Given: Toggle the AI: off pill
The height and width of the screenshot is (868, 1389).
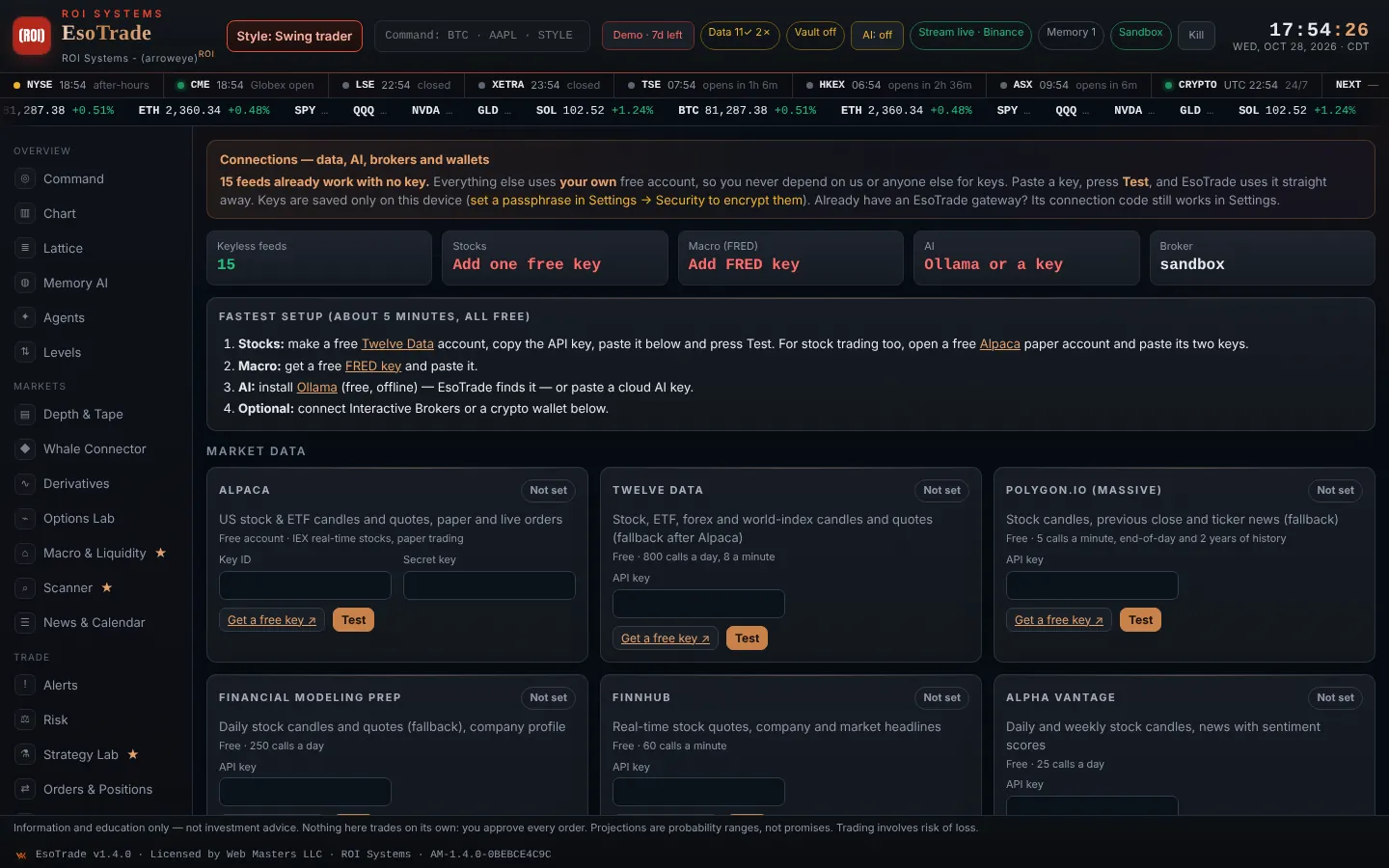Looking at the screenshot, I should click(x=878, y=35).
